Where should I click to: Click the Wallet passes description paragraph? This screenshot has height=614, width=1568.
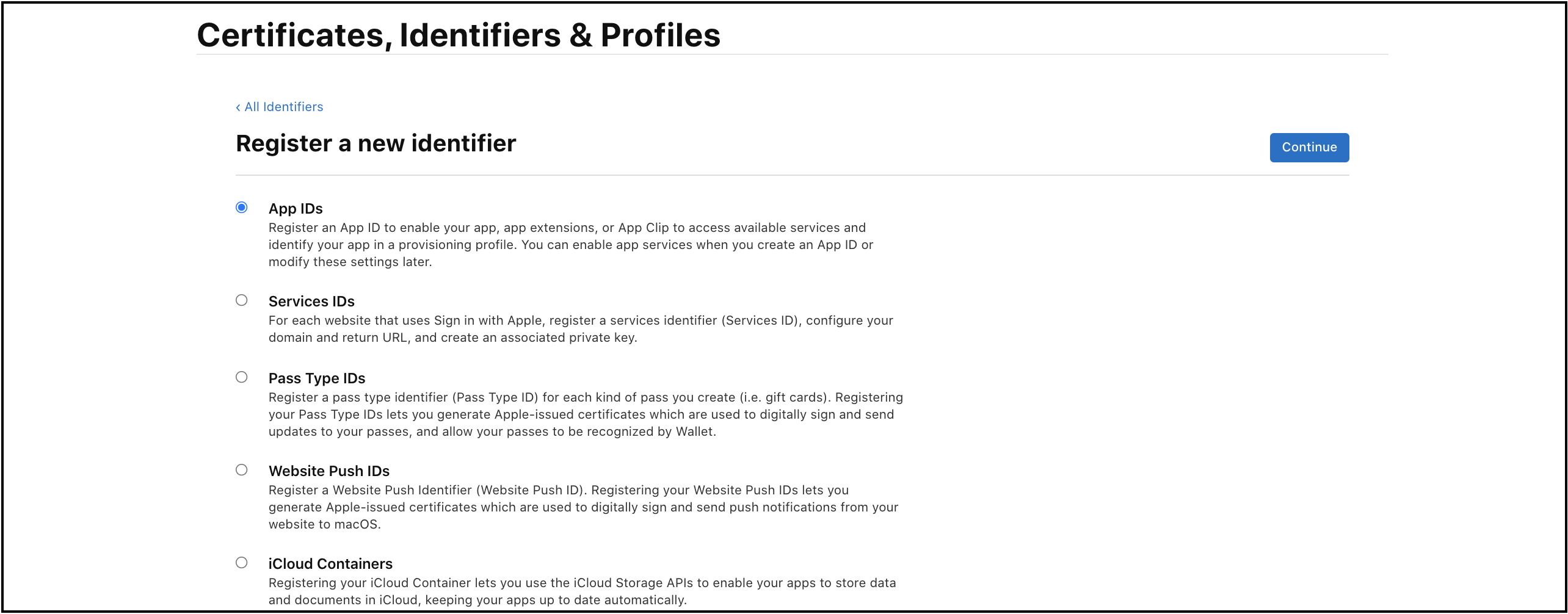click(x=586, y=414)
